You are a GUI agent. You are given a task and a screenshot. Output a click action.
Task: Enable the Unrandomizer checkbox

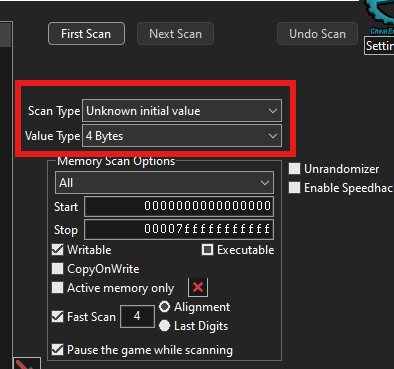point(294,169)
